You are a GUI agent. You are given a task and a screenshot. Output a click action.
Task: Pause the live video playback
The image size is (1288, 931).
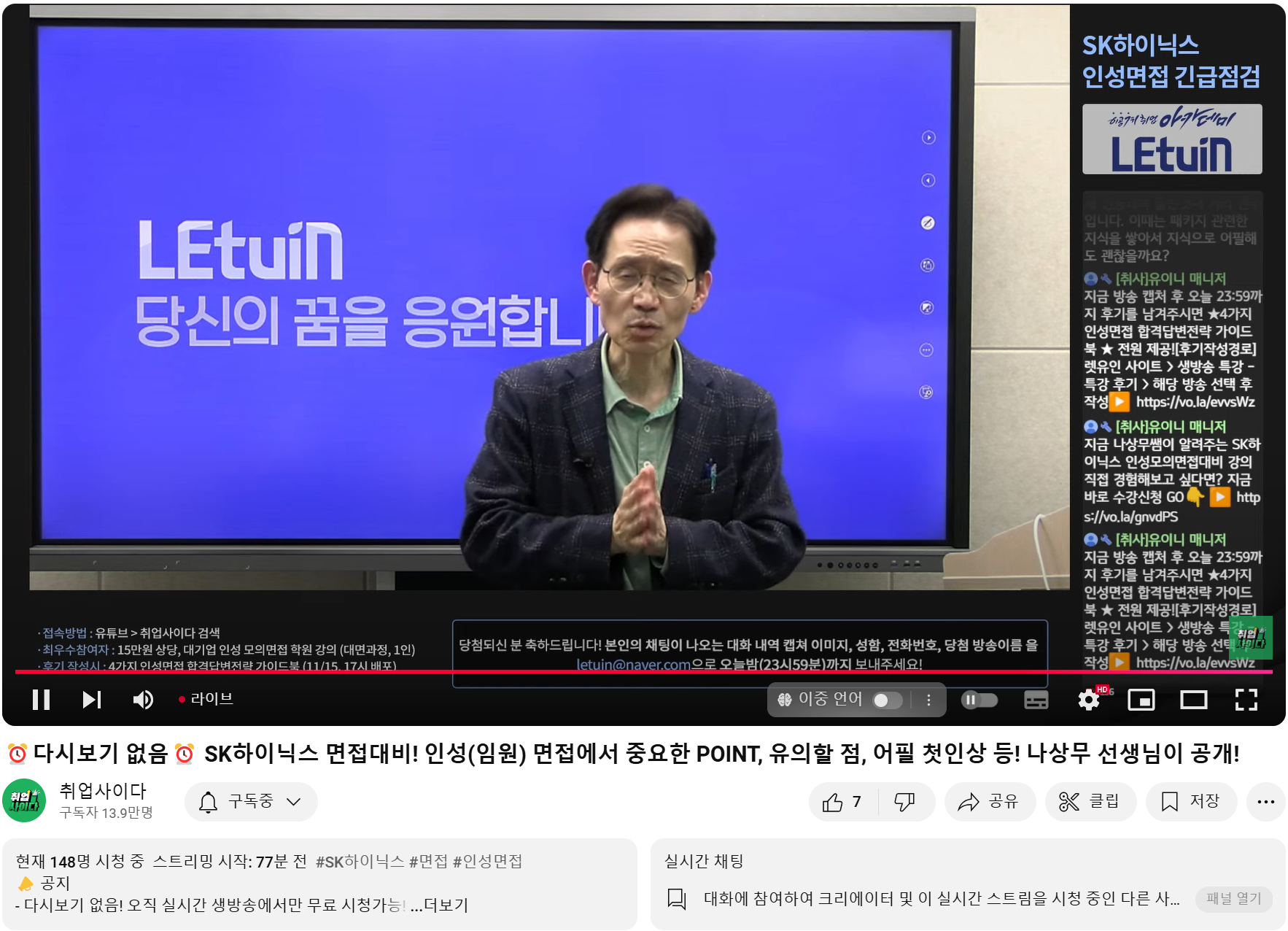[42, 700]
